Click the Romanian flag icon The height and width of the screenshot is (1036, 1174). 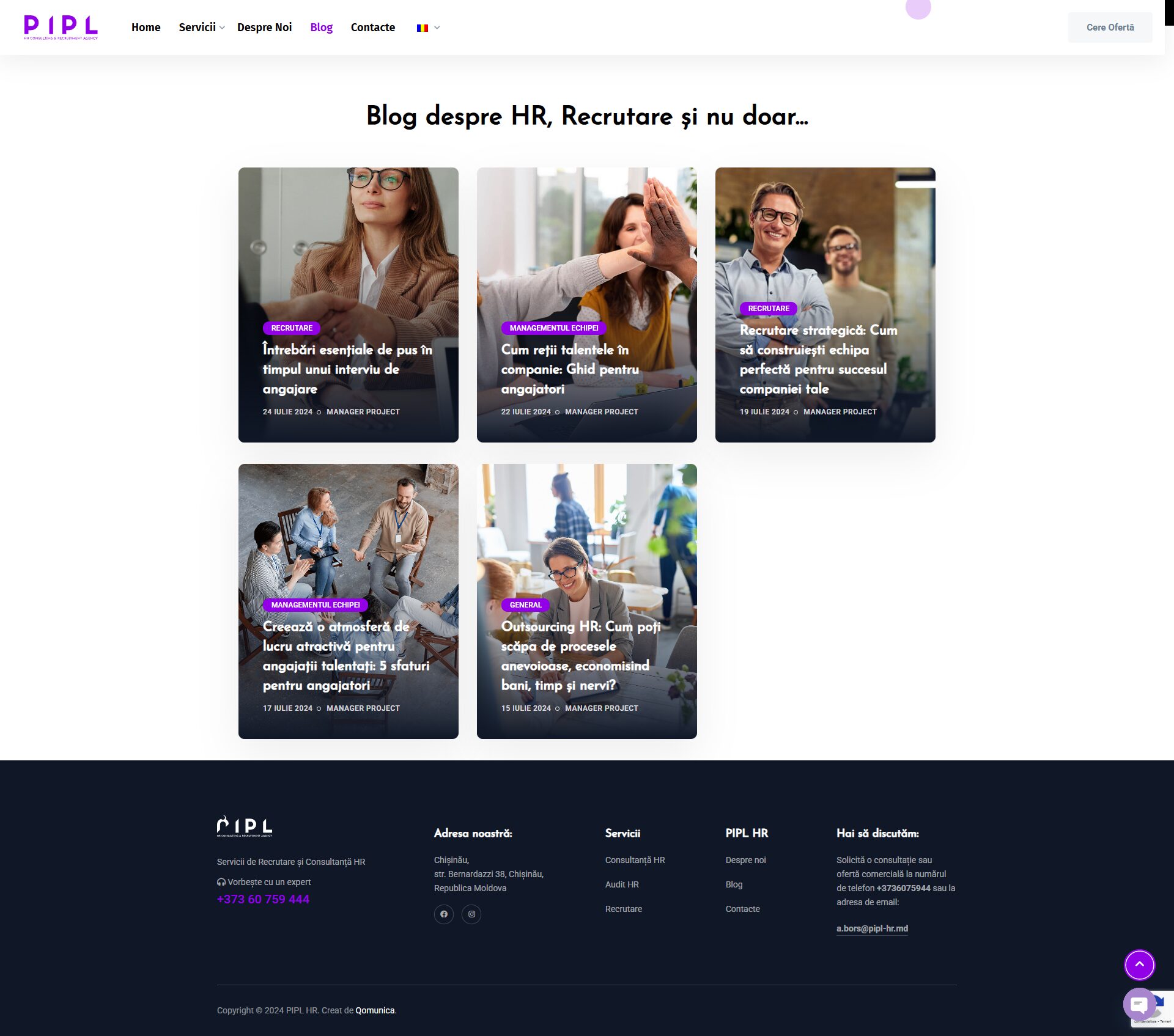click(422, 28)
